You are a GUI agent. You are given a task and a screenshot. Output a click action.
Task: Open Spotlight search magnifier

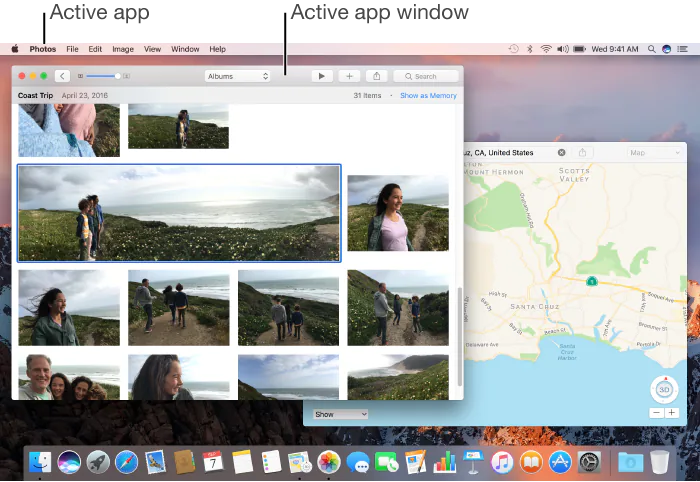tap(652, 49)
